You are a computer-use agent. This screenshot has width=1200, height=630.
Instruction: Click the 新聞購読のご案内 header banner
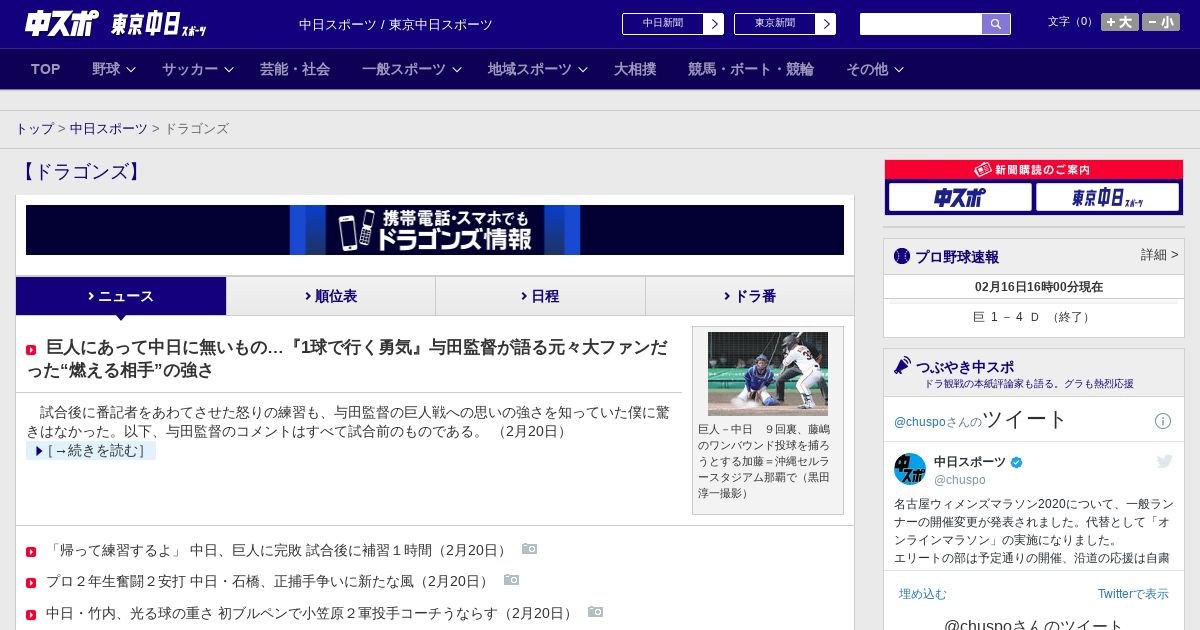tap(1034, 170)
